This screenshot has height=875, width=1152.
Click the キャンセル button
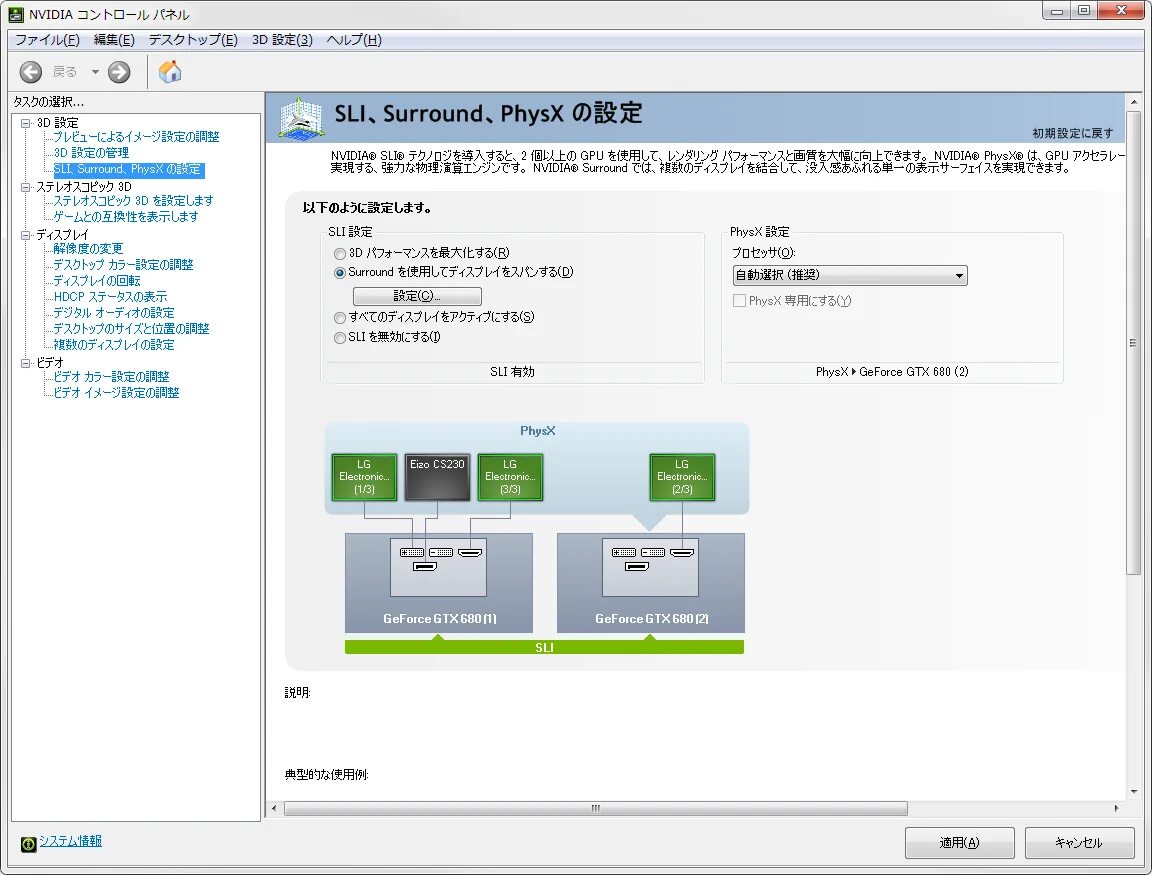pos(1079,843)
